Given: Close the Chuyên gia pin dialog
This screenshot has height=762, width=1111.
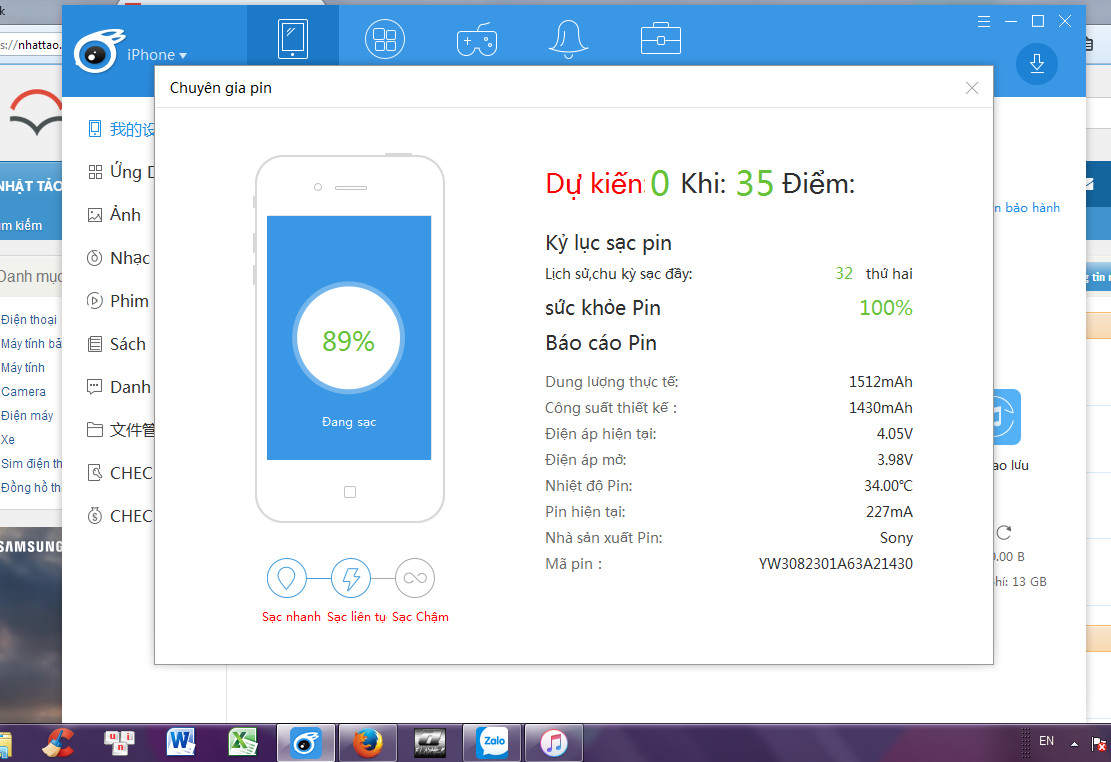Looking at the screenshot, I should click(971, 88).
